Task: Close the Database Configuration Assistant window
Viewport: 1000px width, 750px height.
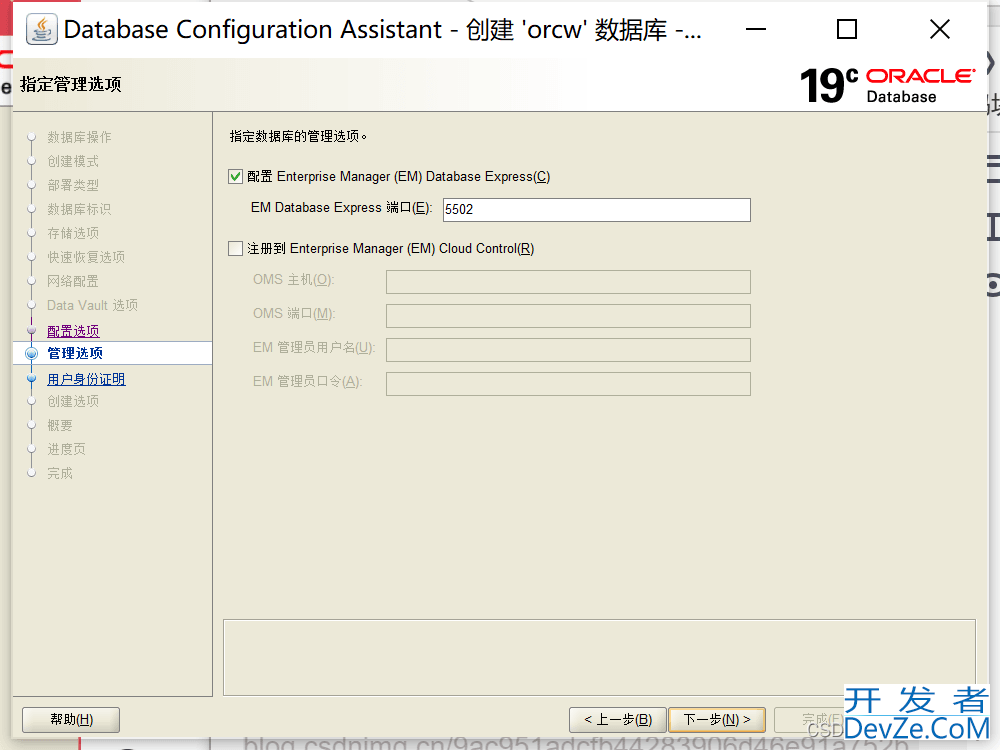Action: click(939, 29)
